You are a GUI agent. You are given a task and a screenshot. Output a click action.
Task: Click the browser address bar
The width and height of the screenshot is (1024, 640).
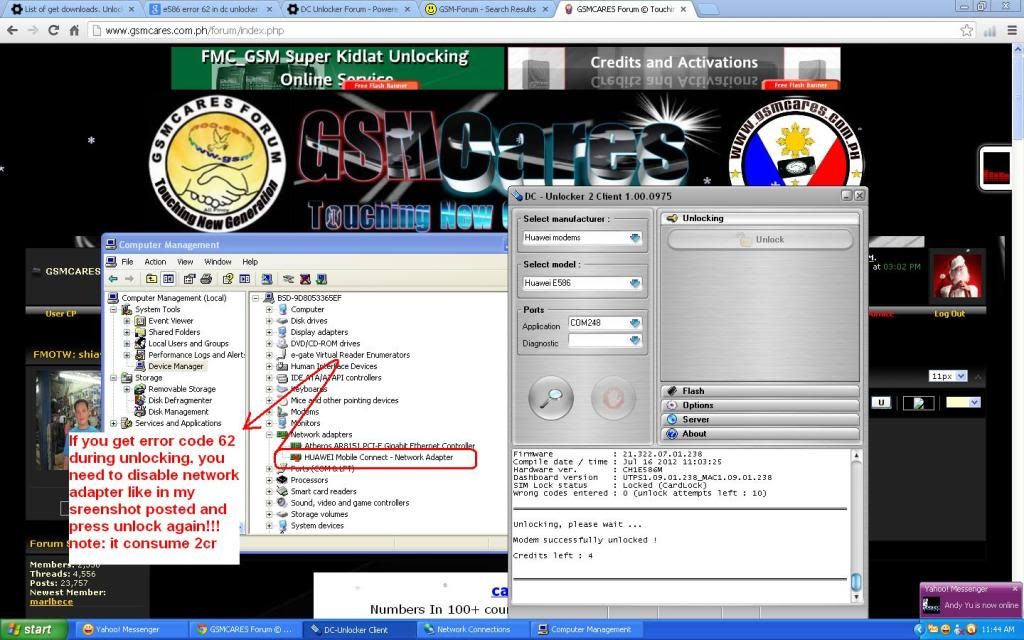[x=500, y=30]
